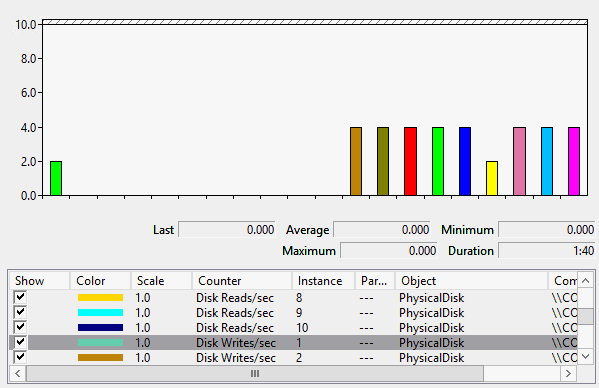The image size is (599, 388).
Task: Sort by the Instance column header
Action: click(324, 281)
